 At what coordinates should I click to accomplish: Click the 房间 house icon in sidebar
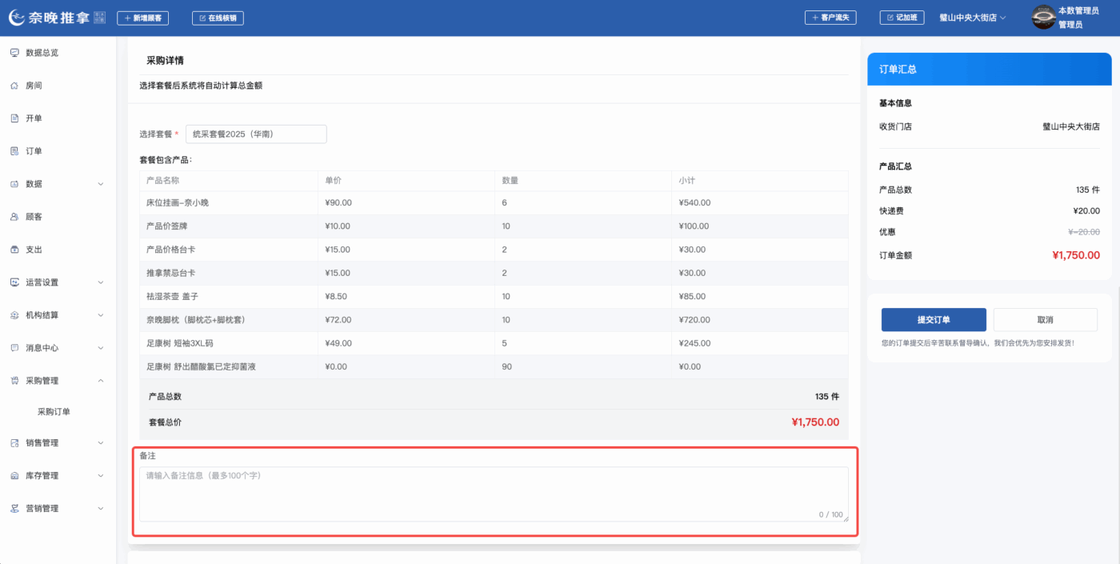[x=14, y=86]
